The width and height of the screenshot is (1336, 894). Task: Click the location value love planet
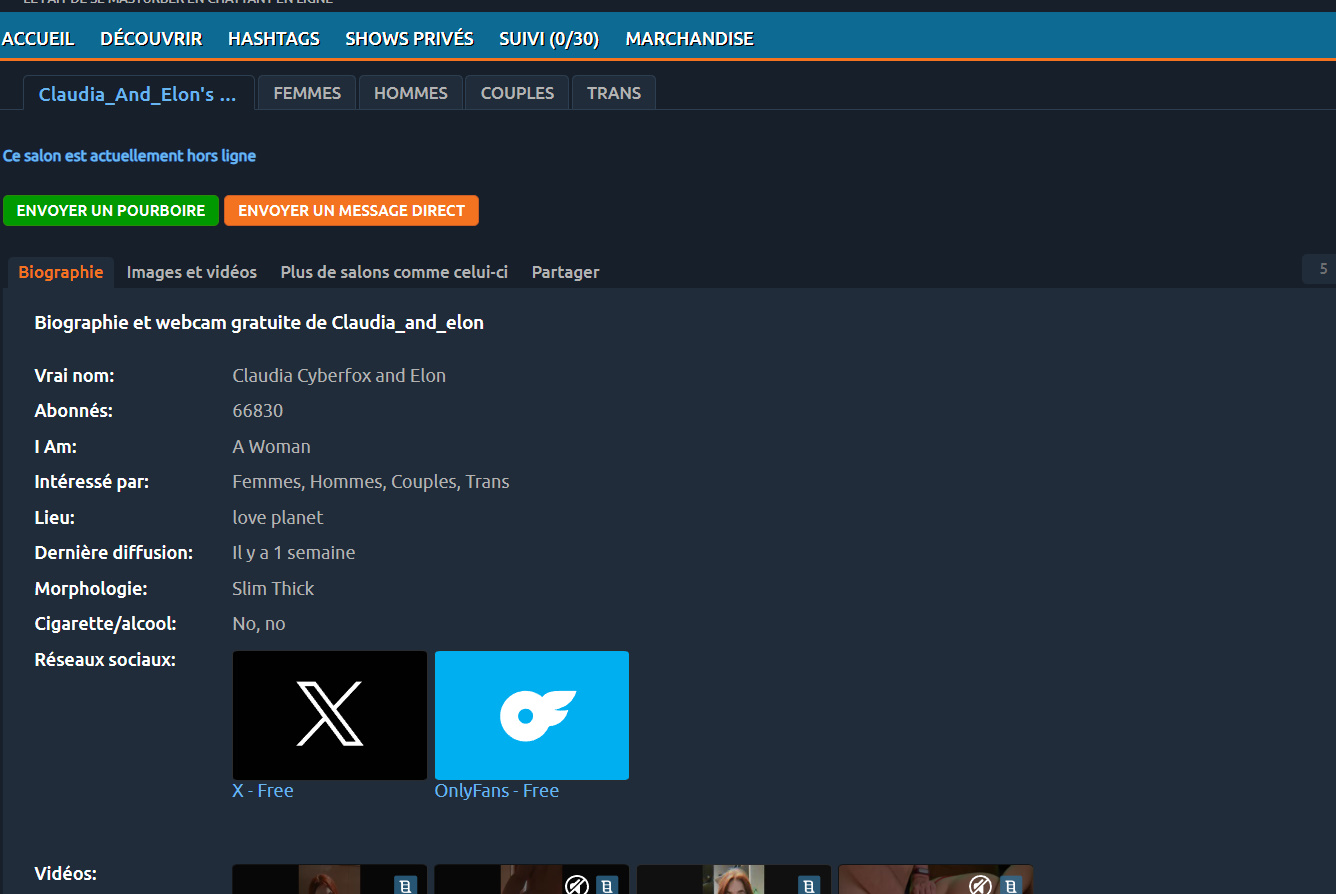[278, 518]
